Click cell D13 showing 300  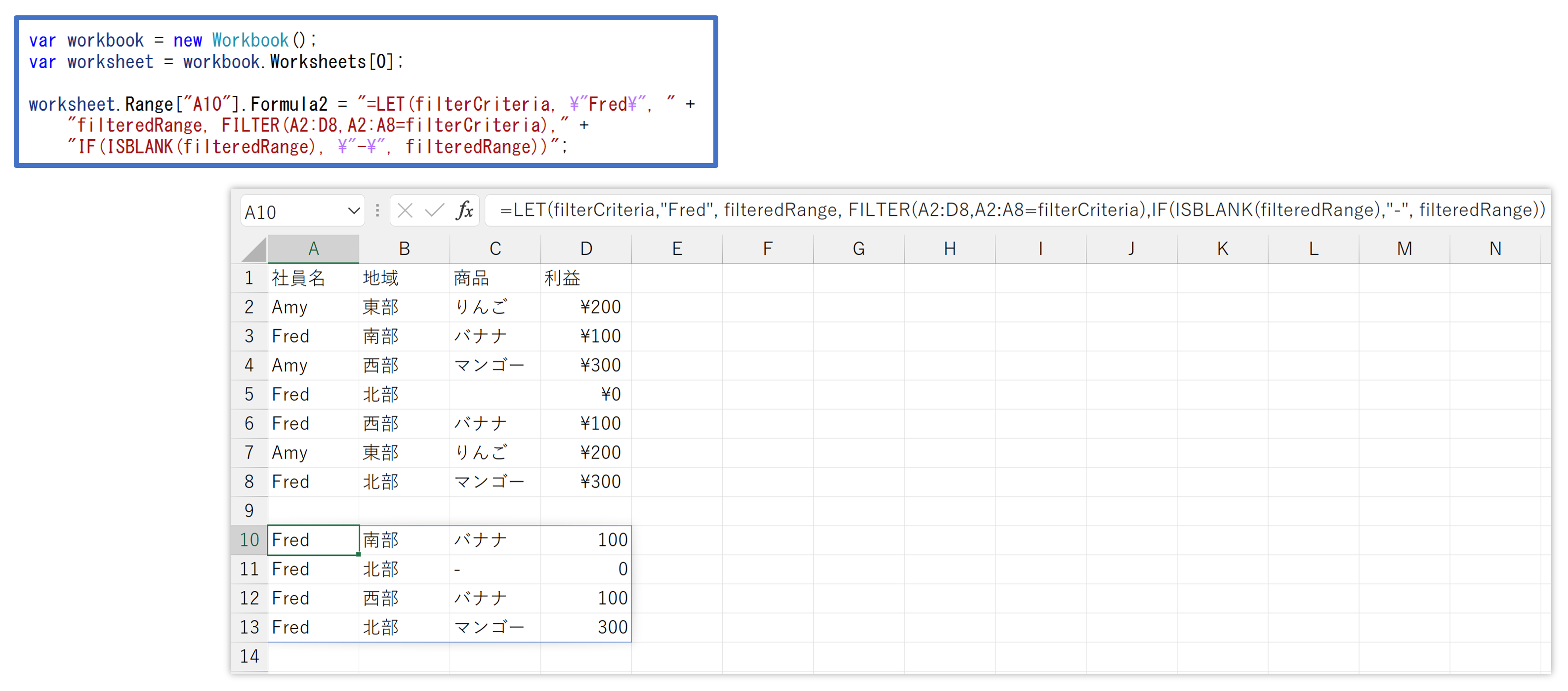tap(585, 628)
